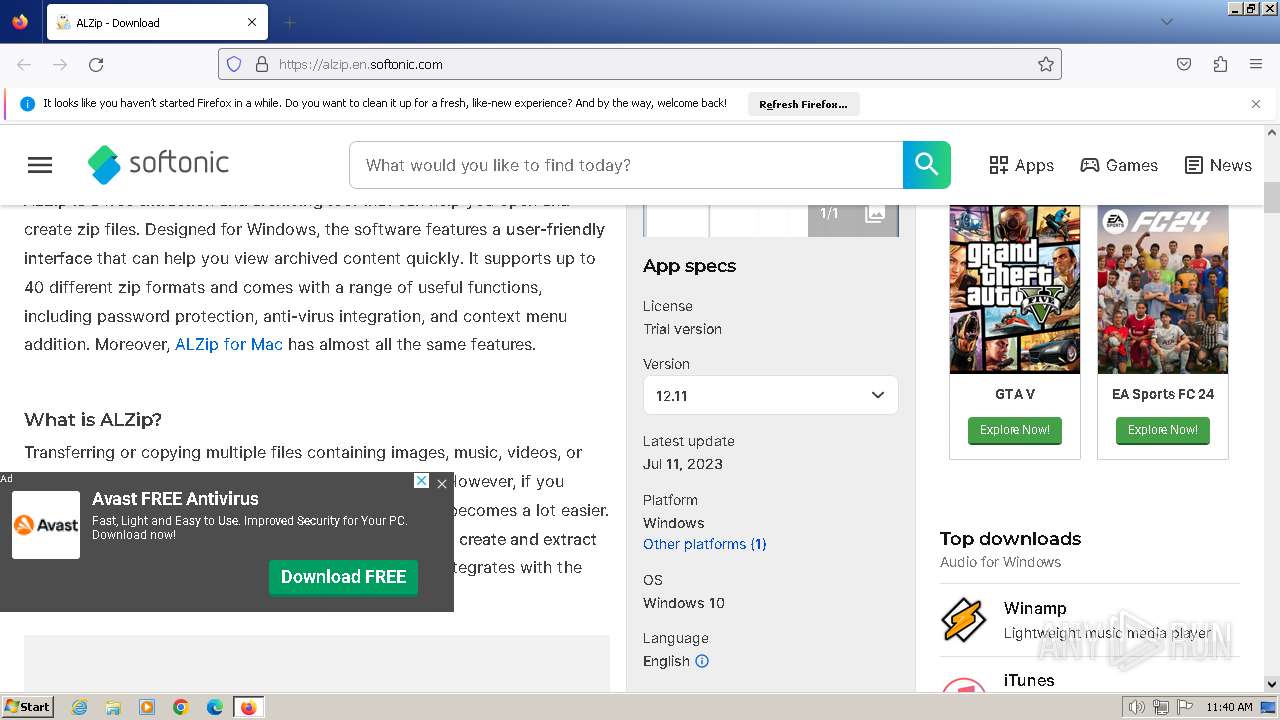Click the EA Sports FC 24 cover thumbnail
1280x720 pixels.
tap(1162, 288)
